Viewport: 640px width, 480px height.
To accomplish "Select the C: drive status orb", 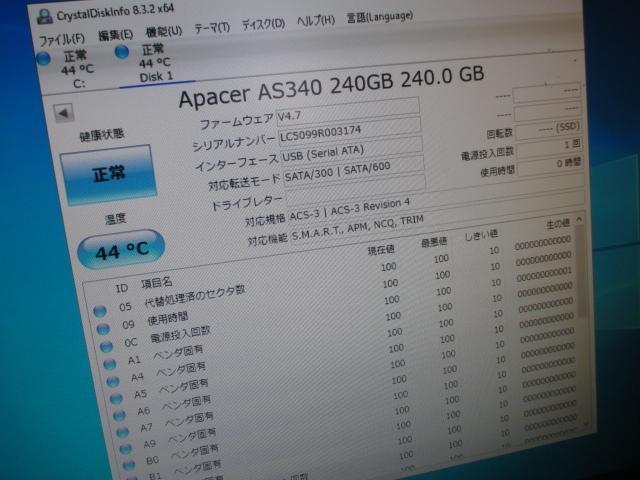I will (44, 59).
